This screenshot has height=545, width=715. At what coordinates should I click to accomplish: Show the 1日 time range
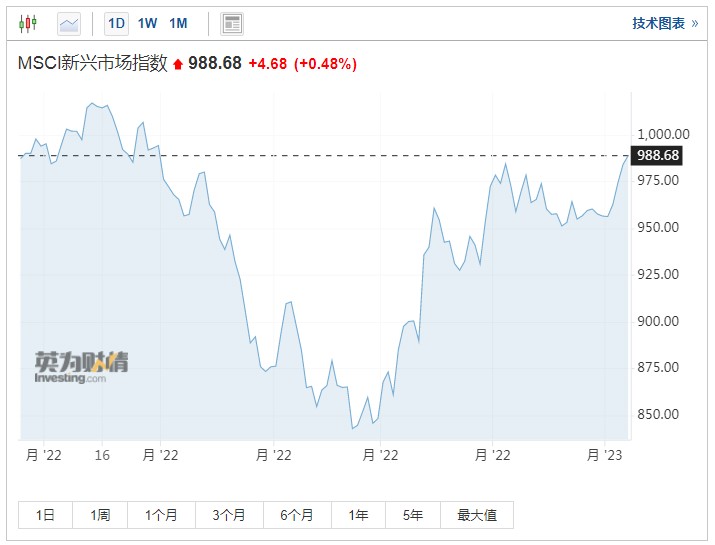45,515
